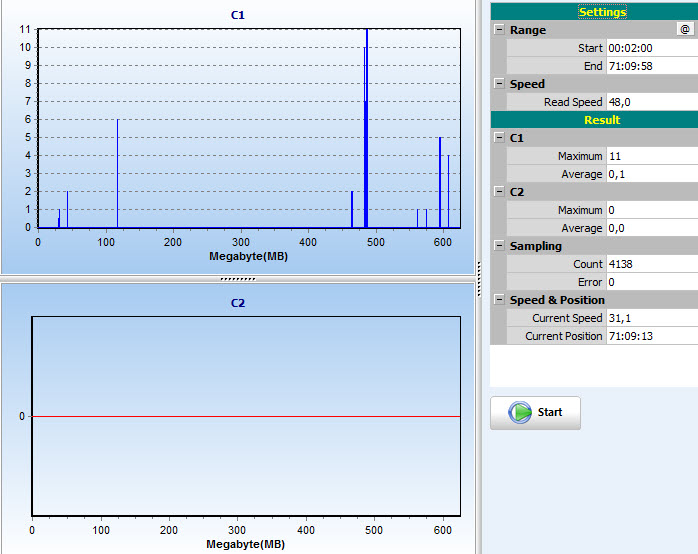The width and height of the screenshot is (698, 554).
Task: Collapse the C2 result section
Action: [499, 191]
